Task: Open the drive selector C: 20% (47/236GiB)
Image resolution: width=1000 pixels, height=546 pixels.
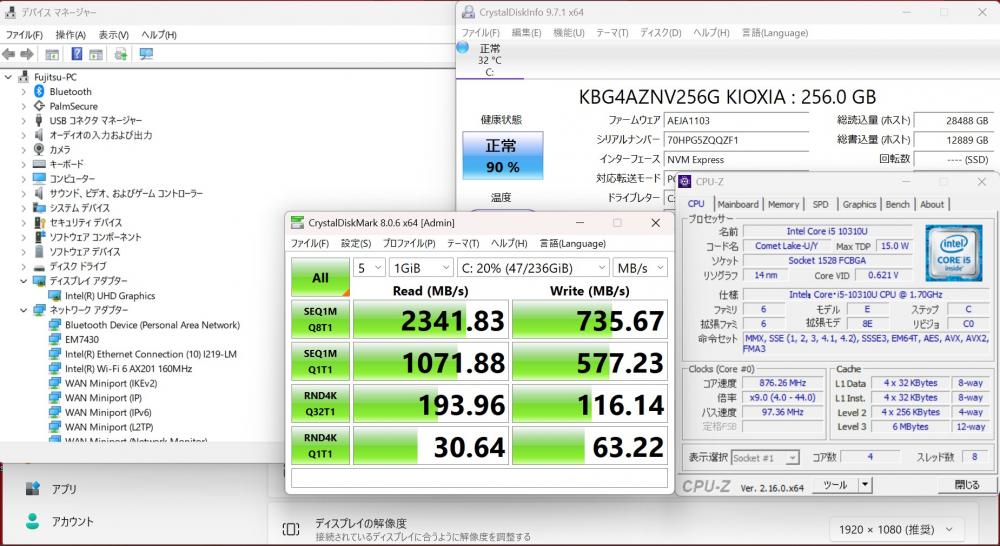Action: pos(533,268)
